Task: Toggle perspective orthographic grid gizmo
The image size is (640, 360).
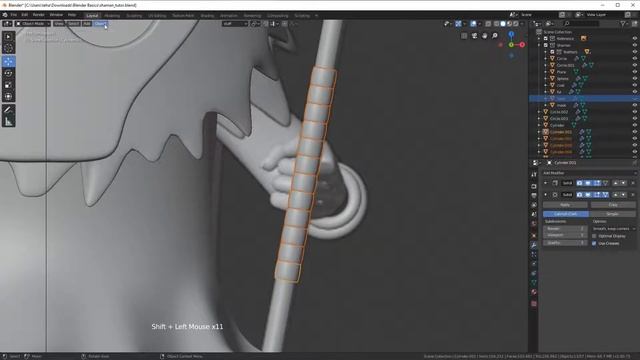Action: pos(464,36)
